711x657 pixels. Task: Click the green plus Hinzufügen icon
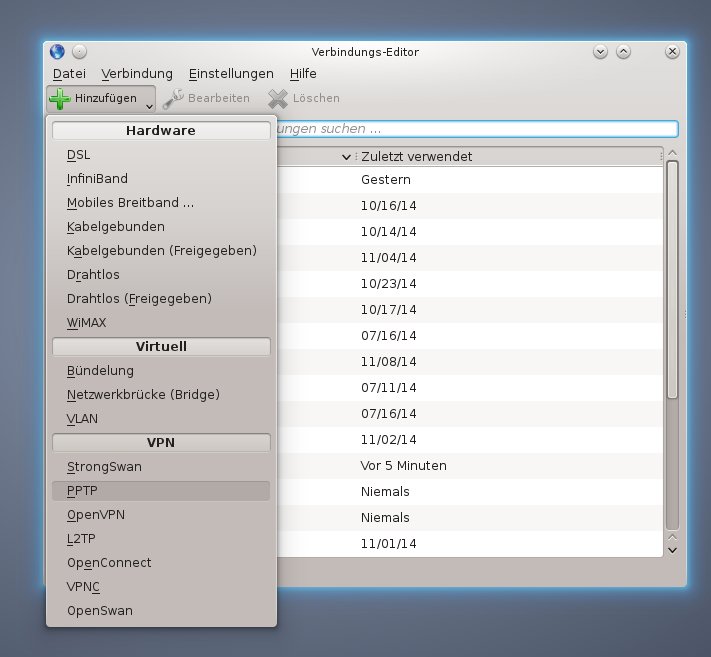click(x=60, y=98)
